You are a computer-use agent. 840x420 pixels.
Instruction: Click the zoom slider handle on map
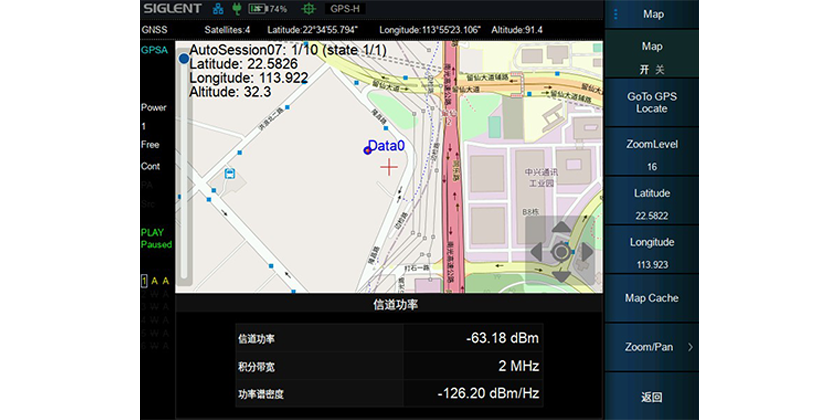tap(183, 59)
